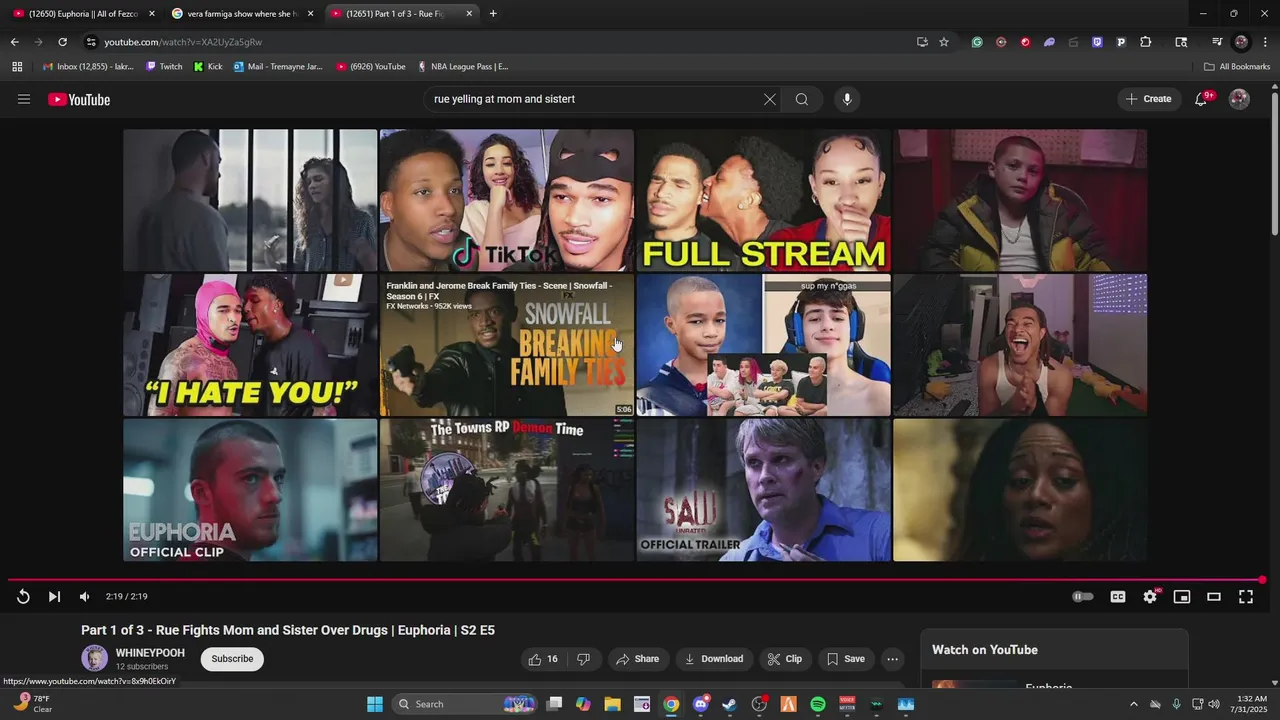Toggle closed captions
The width and height of the screenshot is (1280, 720).
tap(1118, 597)
